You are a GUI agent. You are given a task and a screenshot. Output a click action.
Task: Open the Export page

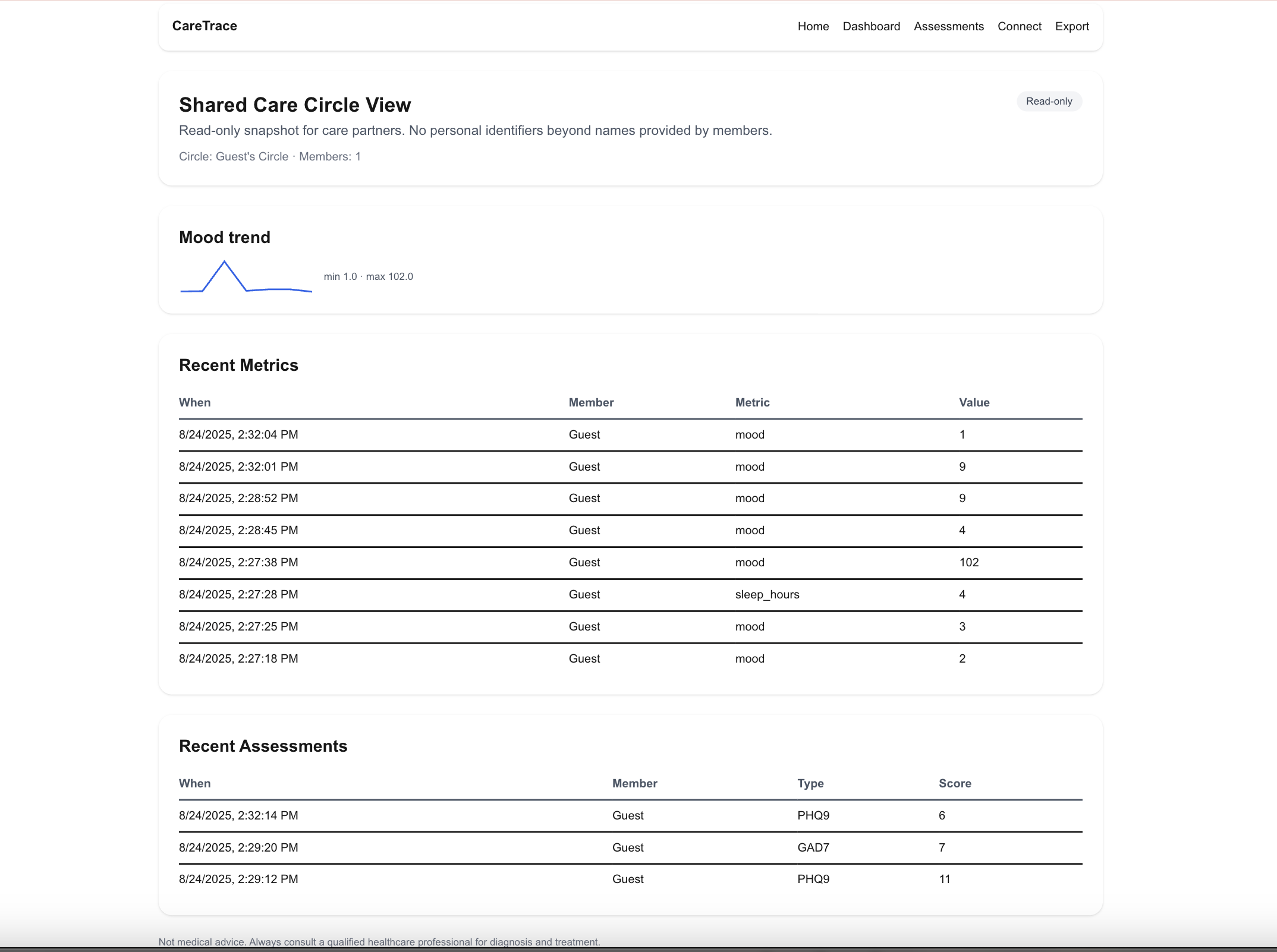(1071, 26)
